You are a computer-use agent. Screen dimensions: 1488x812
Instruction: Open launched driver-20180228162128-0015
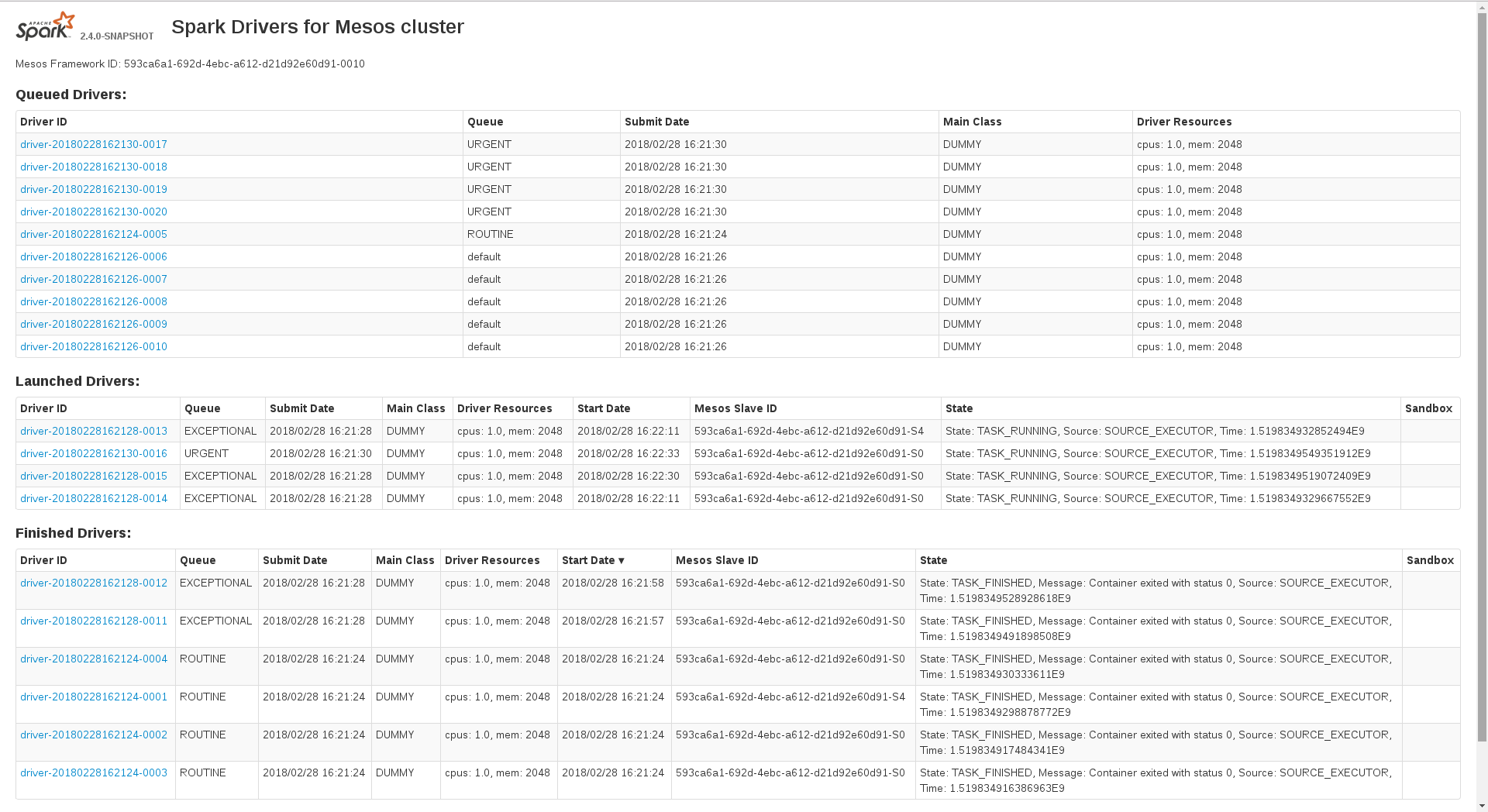click(94, 476)
